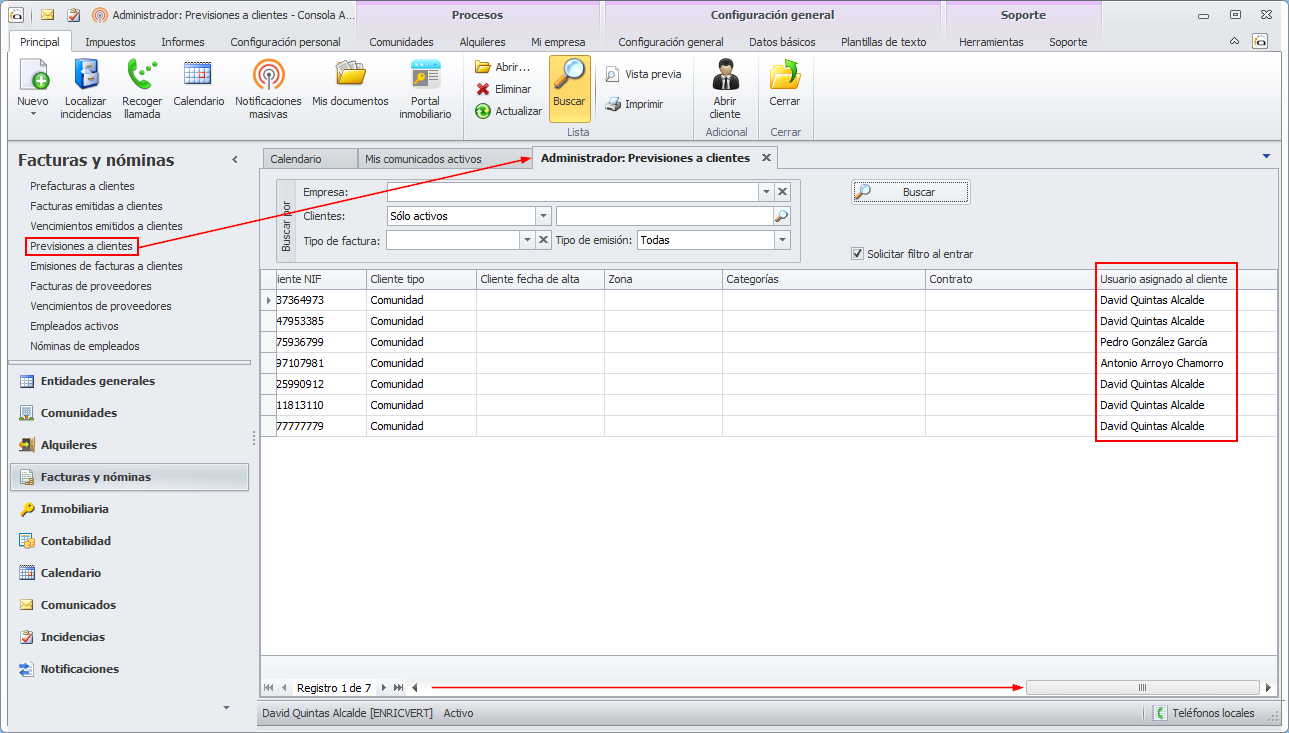This screenshot has height=733, width=1289.
Task: Open the Herramientas ribbon tab
Action: click(x=991, y=42)
